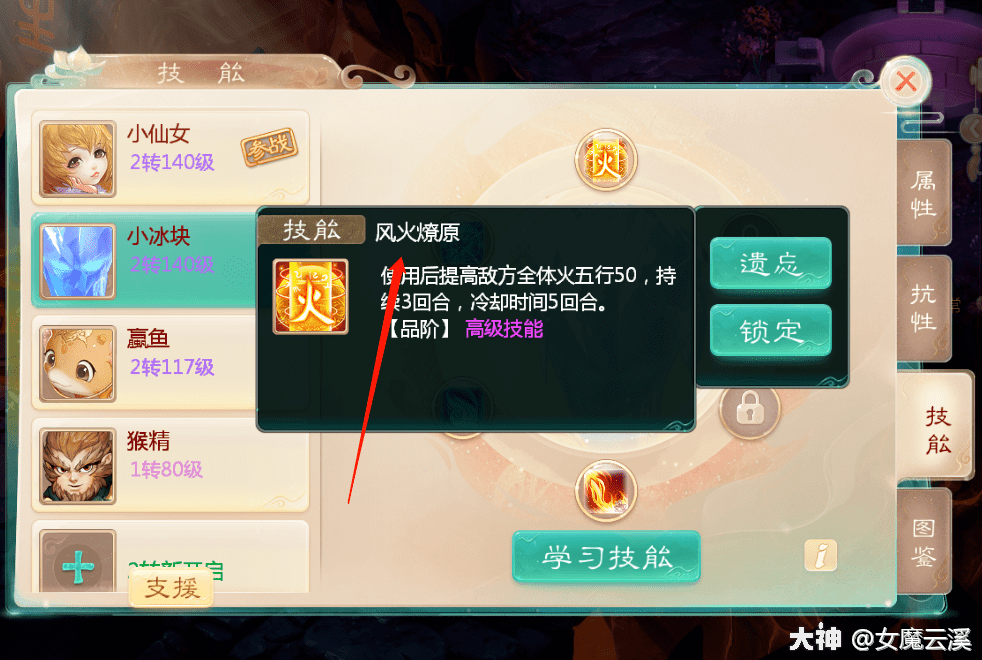Click the 遗忘 forget skill button
982x660 pixels.
coord(770,263)
